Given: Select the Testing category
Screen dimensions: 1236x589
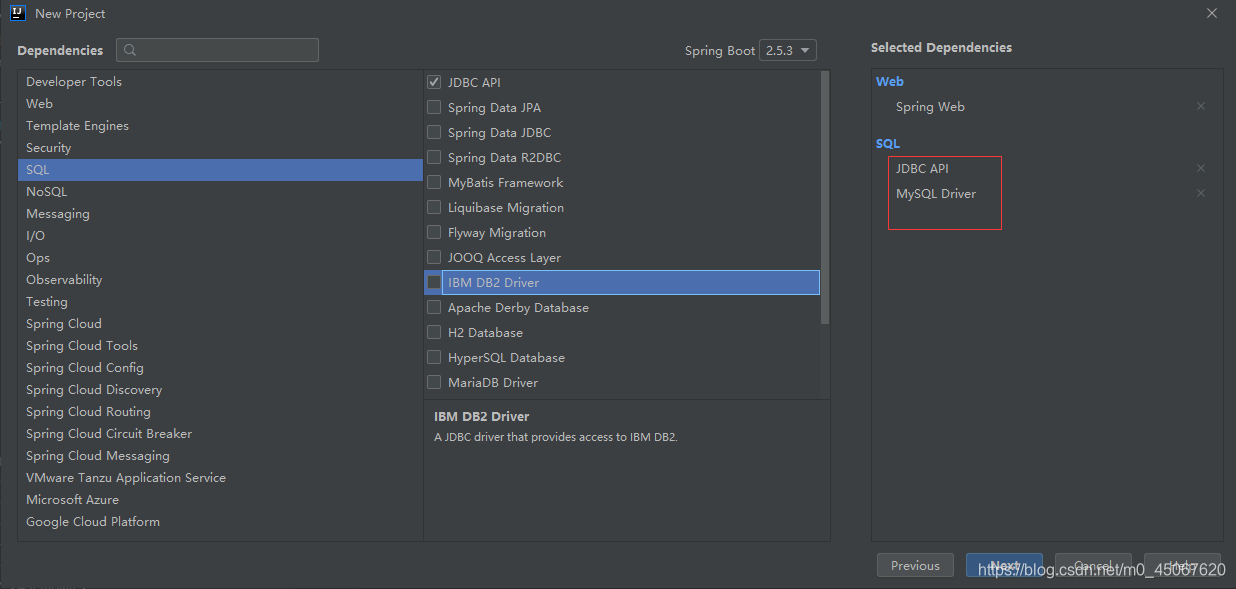Looking at the screenshot, I should coord(220,302).
